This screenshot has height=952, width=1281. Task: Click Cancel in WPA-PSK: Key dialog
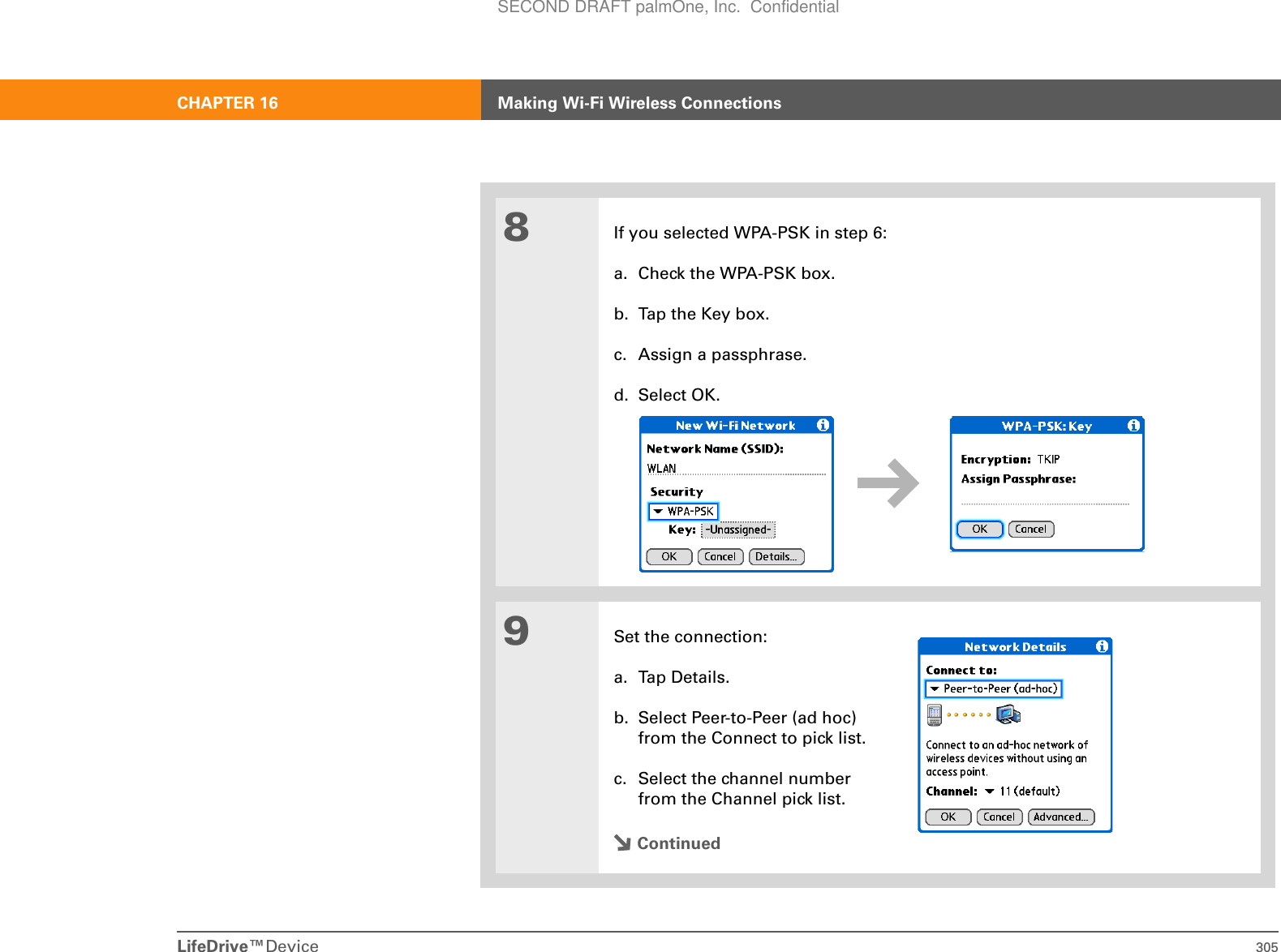click(x=1031, y=529)
